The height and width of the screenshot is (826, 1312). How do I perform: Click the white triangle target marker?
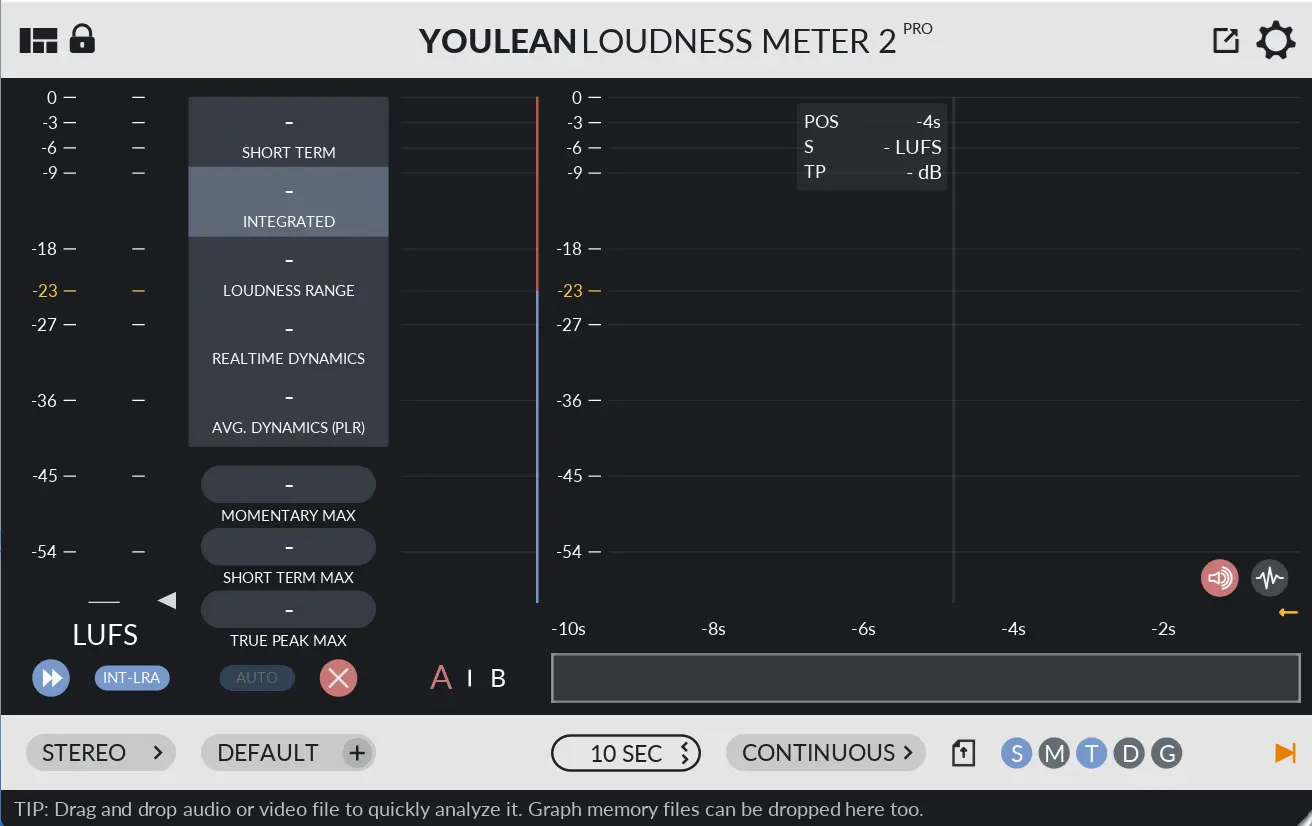click(167, 600)
